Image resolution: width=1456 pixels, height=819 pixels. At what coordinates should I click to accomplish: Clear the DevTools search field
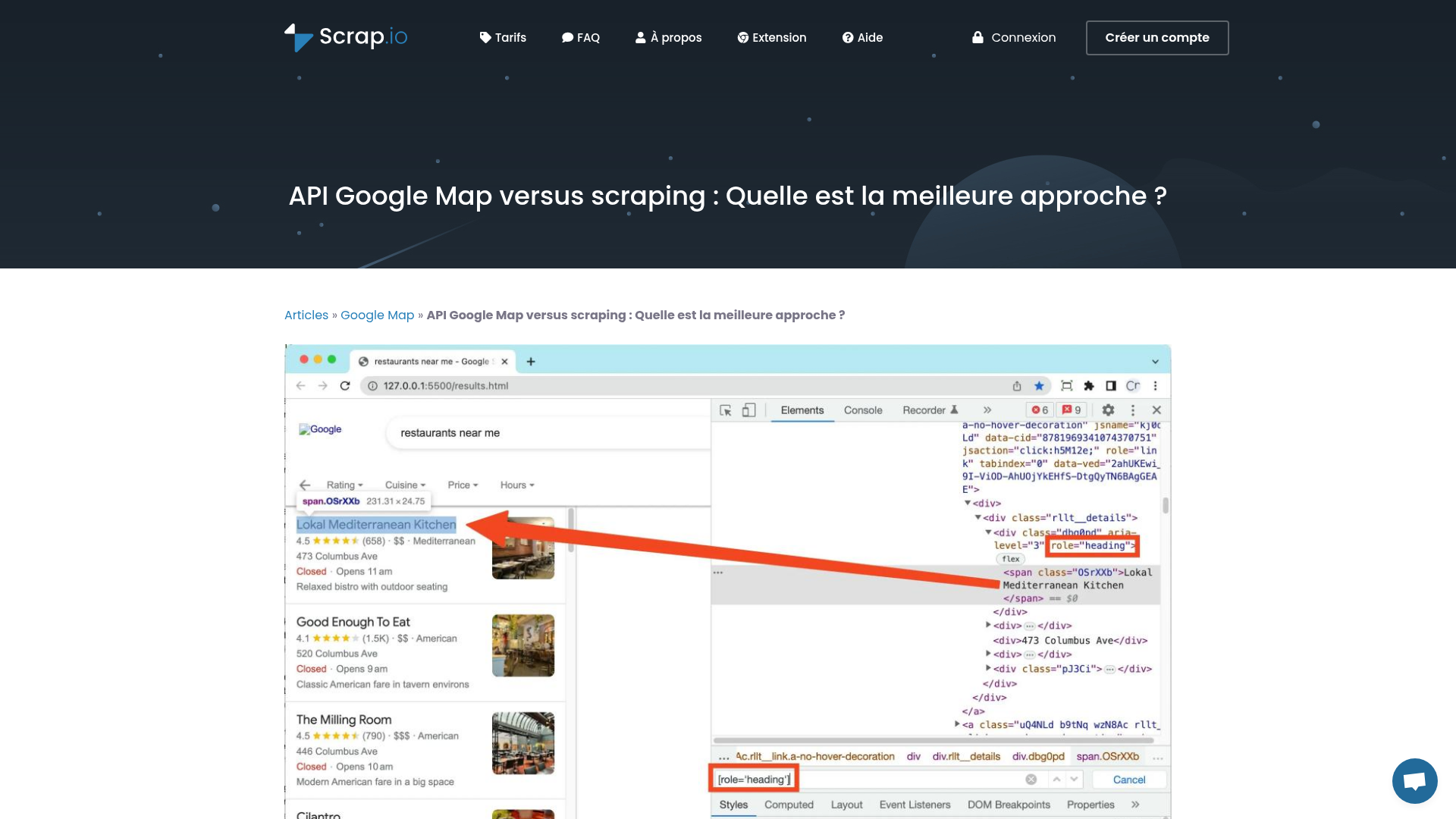1031,780
